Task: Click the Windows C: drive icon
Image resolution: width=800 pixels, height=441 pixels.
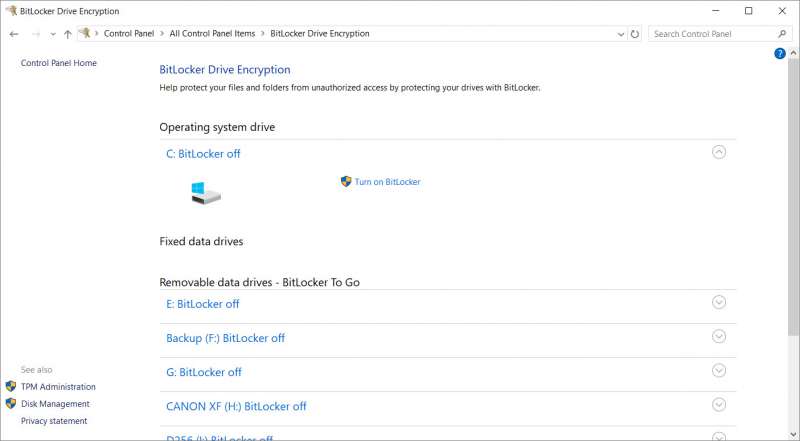Action: pos(206,193)
